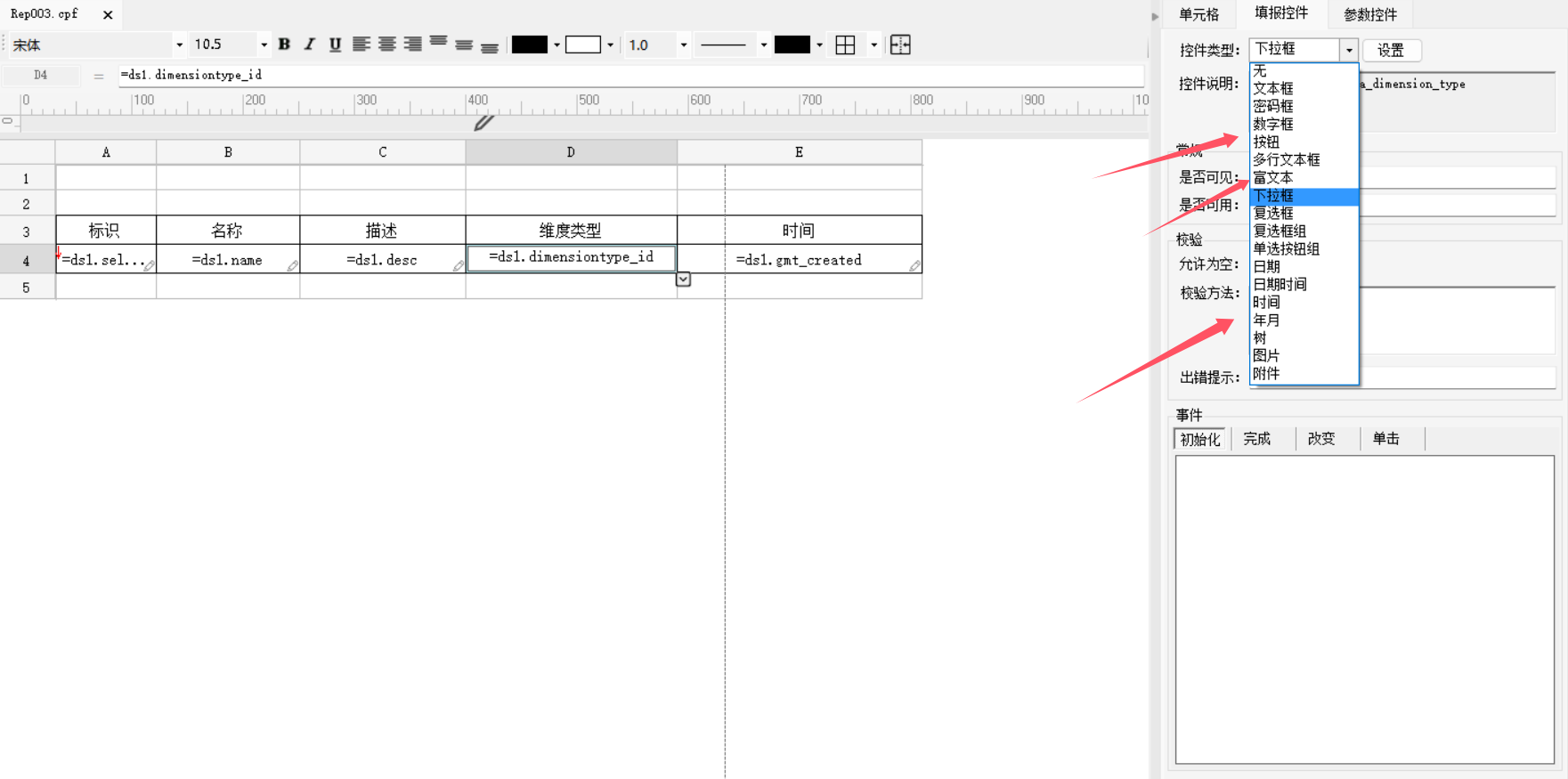Choose 复选框 from the control type list
Screen dimensions: 1568x779
coord(1304,213)
